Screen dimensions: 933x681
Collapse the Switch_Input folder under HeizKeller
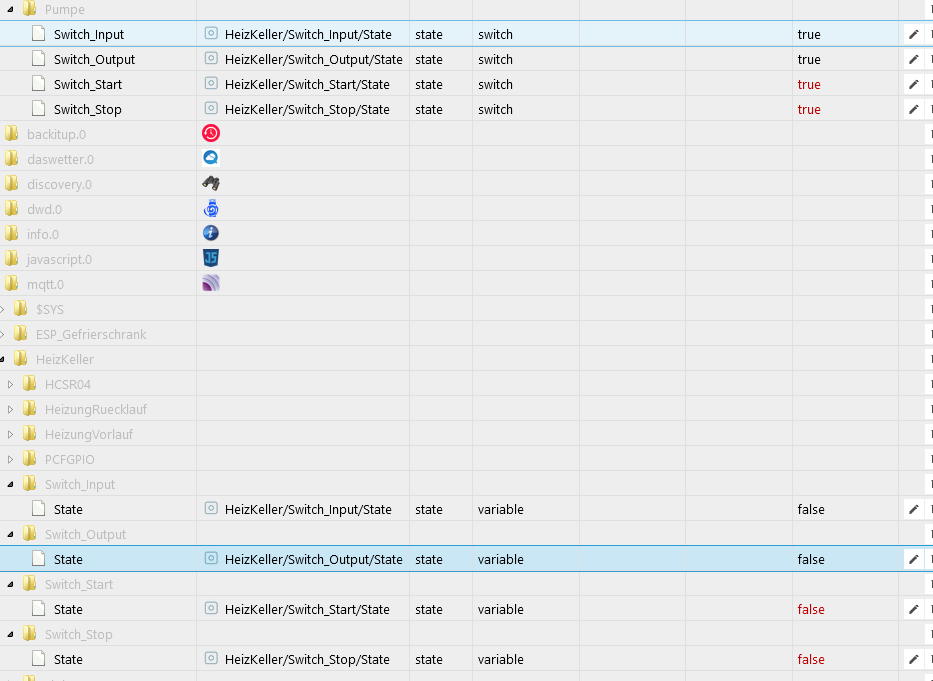pyautogui.click(x=10, y=485)
